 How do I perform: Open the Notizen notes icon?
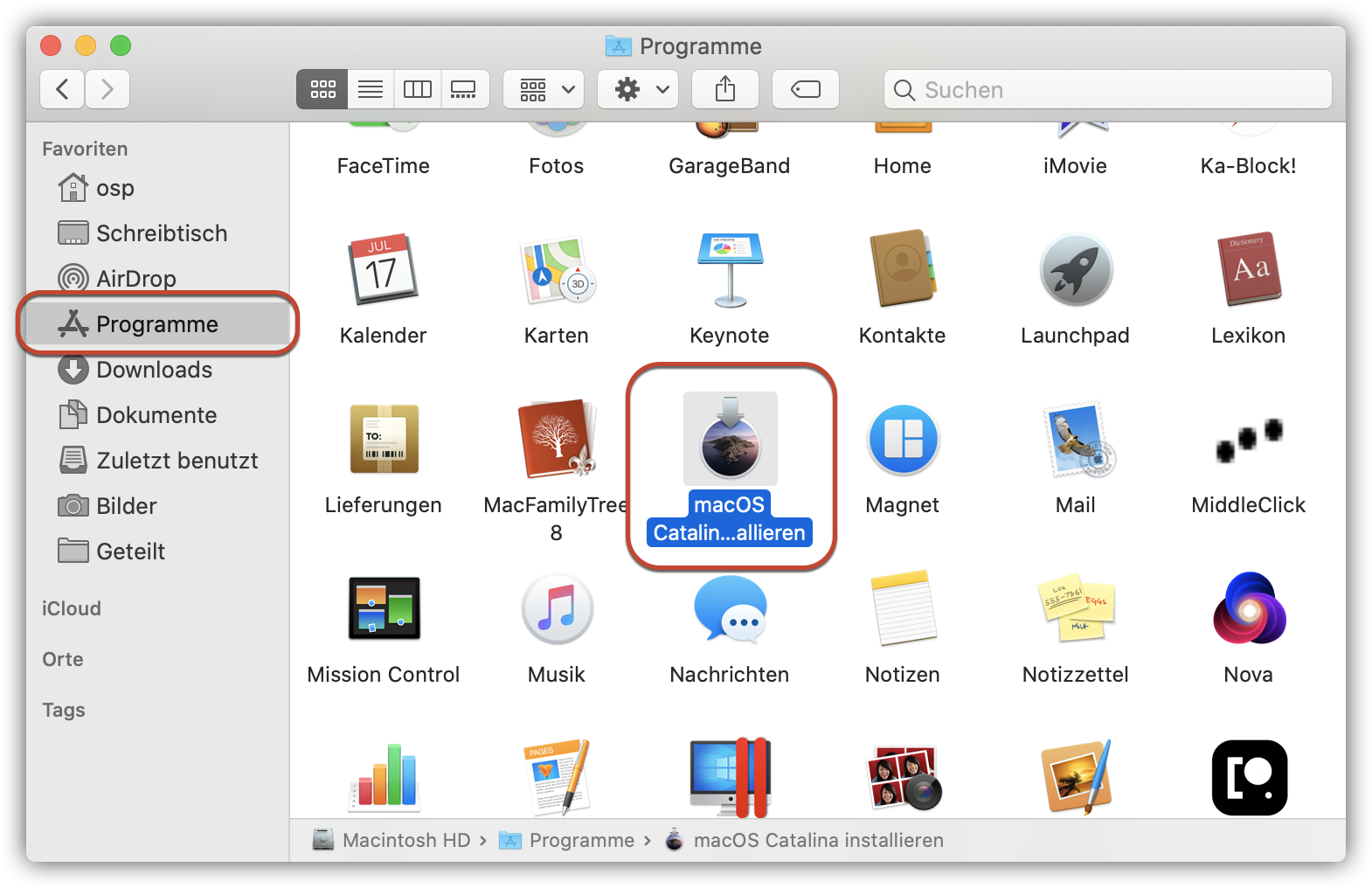click(x=903, y=608)
